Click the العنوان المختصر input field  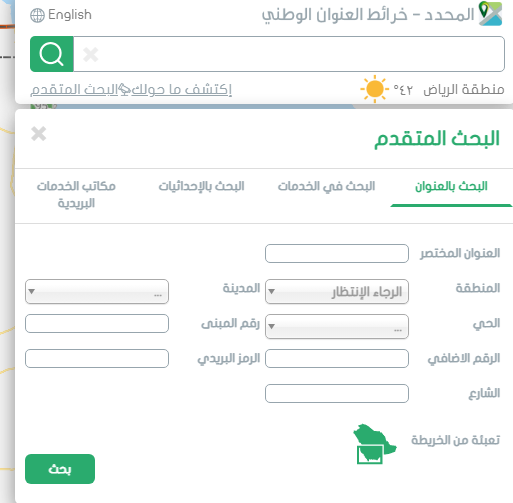(337, 253)
